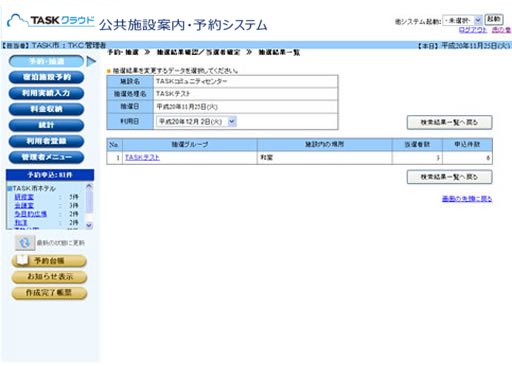Open the 利用実績入力 menu
The height and width of the screenshot is (366, 512).
click(46, 93)
